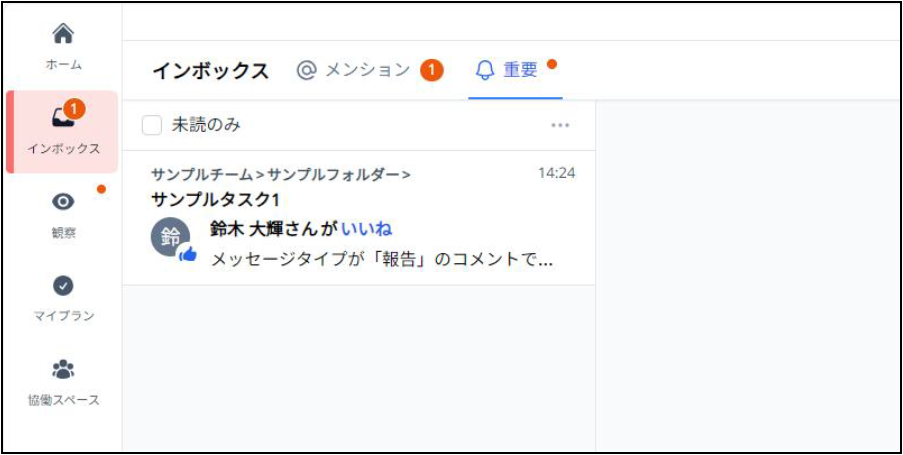The image size is (903, 455).
Task: Select the マイプラン checkmark icon
Action: coord(63,286)
